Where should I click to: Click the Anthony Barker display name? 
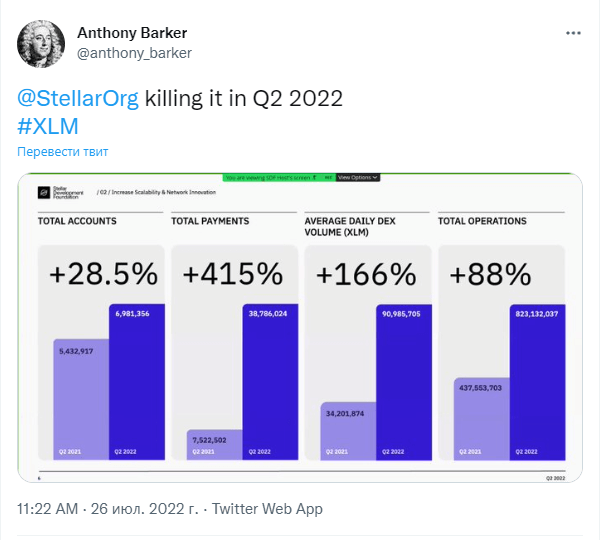pos(132,33)
